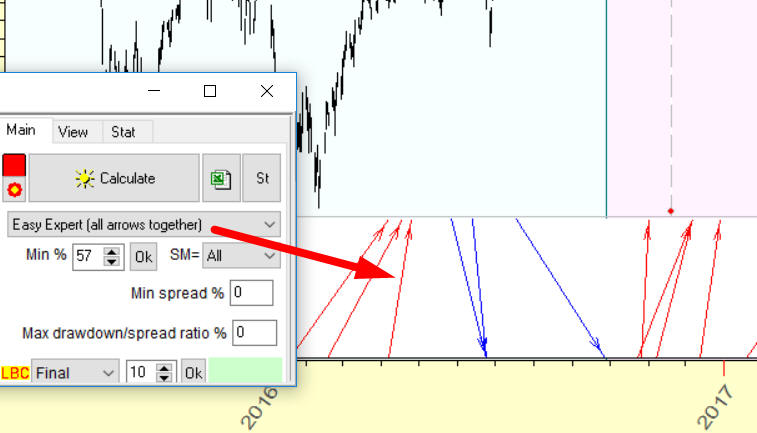Click the Max drawdown/spread ratio % field
Viewport: 757px width, 433px height.
pyautogui.click(x=254, y=333)
